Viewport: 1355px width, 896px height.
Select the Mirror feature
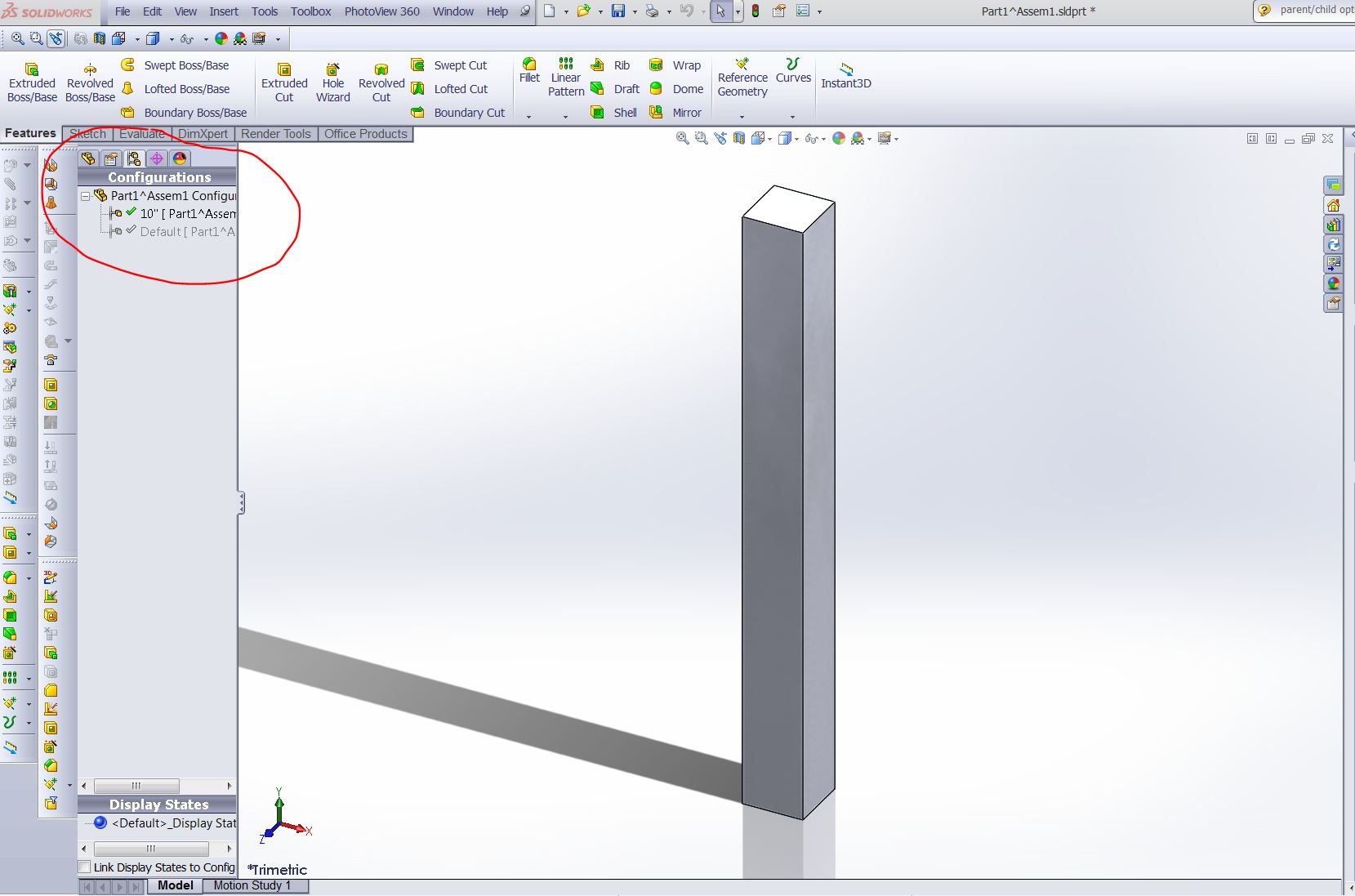[x=675, y=113]
